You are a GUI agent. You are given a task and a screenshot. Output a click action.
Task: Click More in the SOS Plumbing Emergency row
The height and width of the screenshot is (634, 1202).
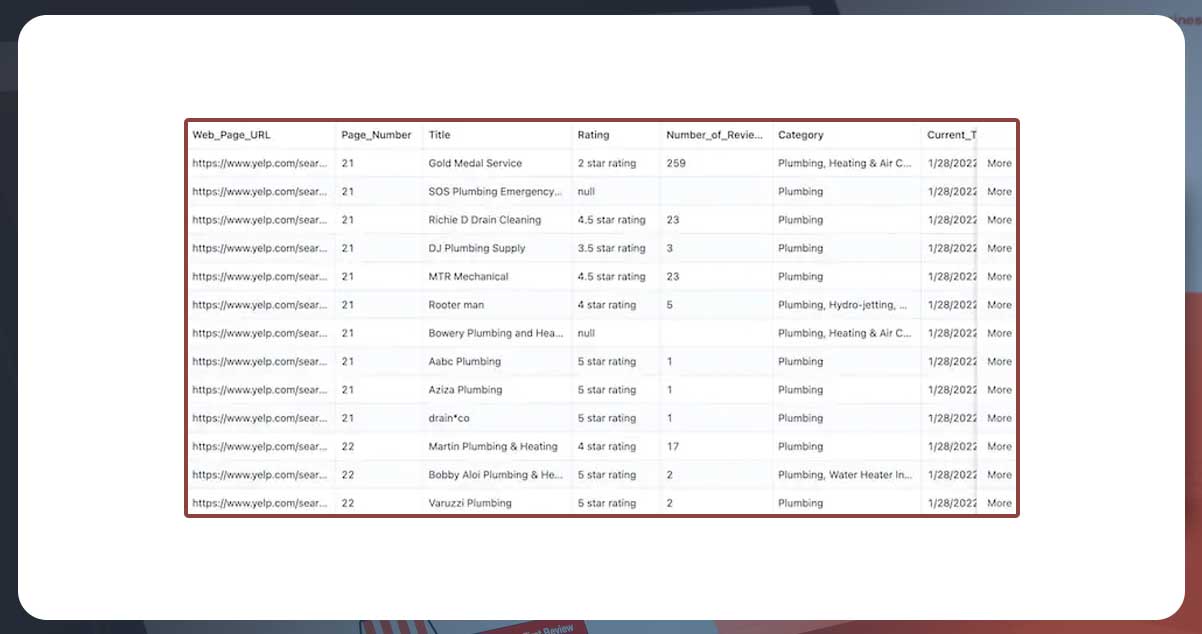[999, 191]
